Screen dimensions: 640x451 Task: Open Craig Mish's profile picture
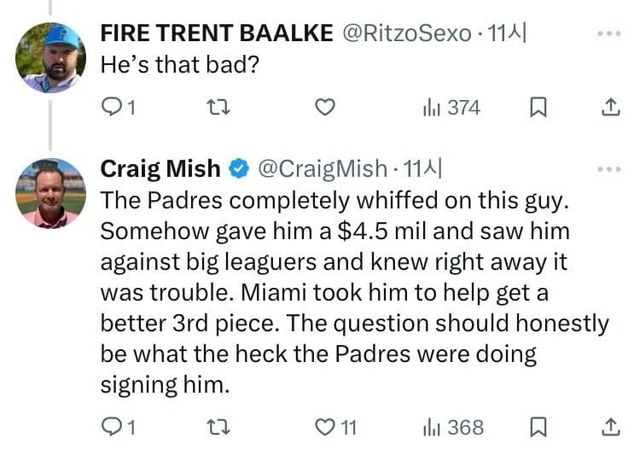50,193
